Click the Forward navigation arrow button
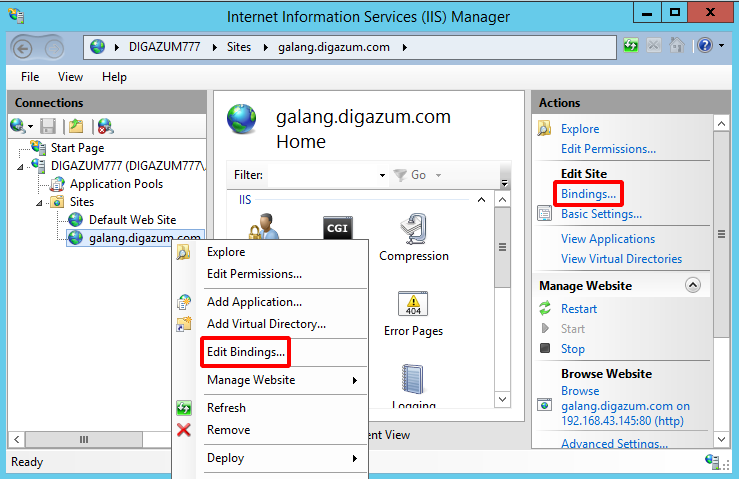 click(x=54, y=48)
